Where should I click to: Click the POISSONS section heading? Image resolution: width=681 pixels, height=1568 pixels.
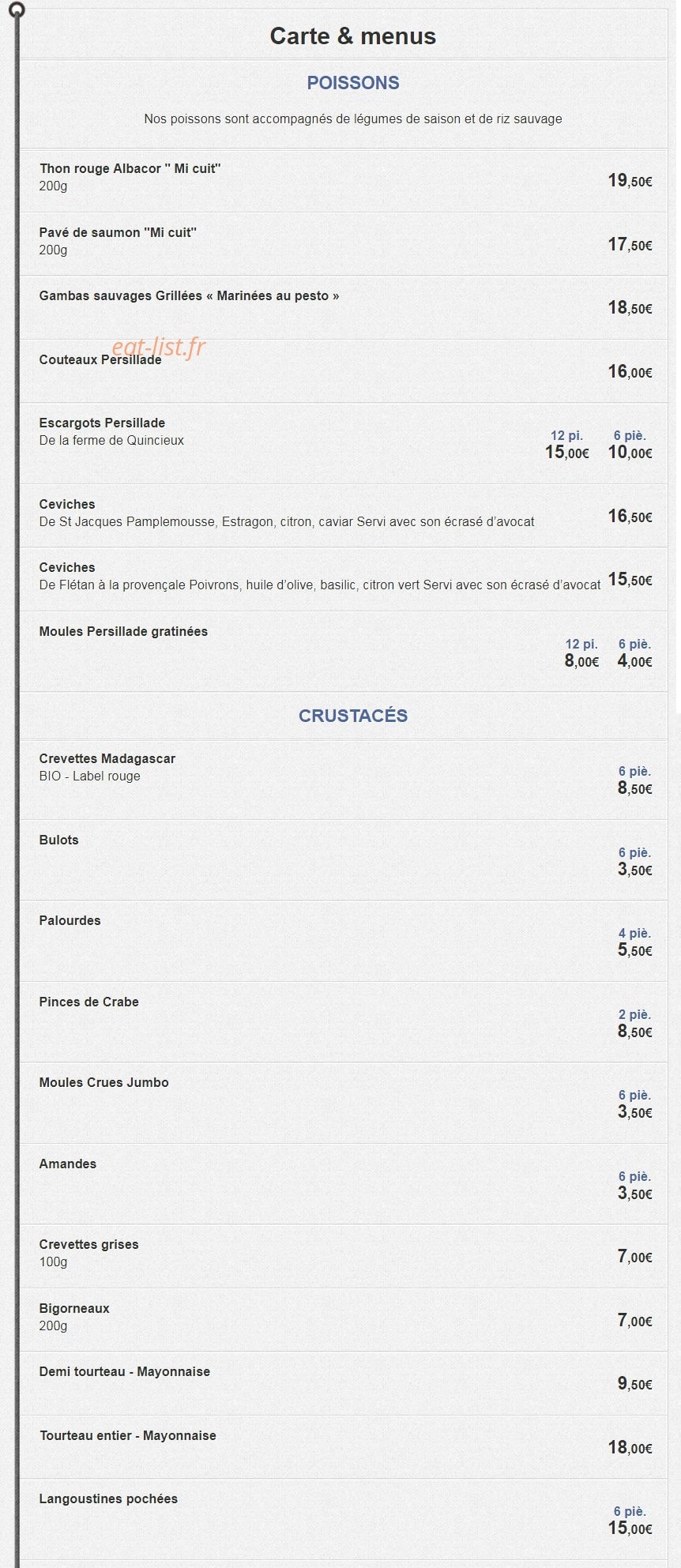tap(353, 83)
